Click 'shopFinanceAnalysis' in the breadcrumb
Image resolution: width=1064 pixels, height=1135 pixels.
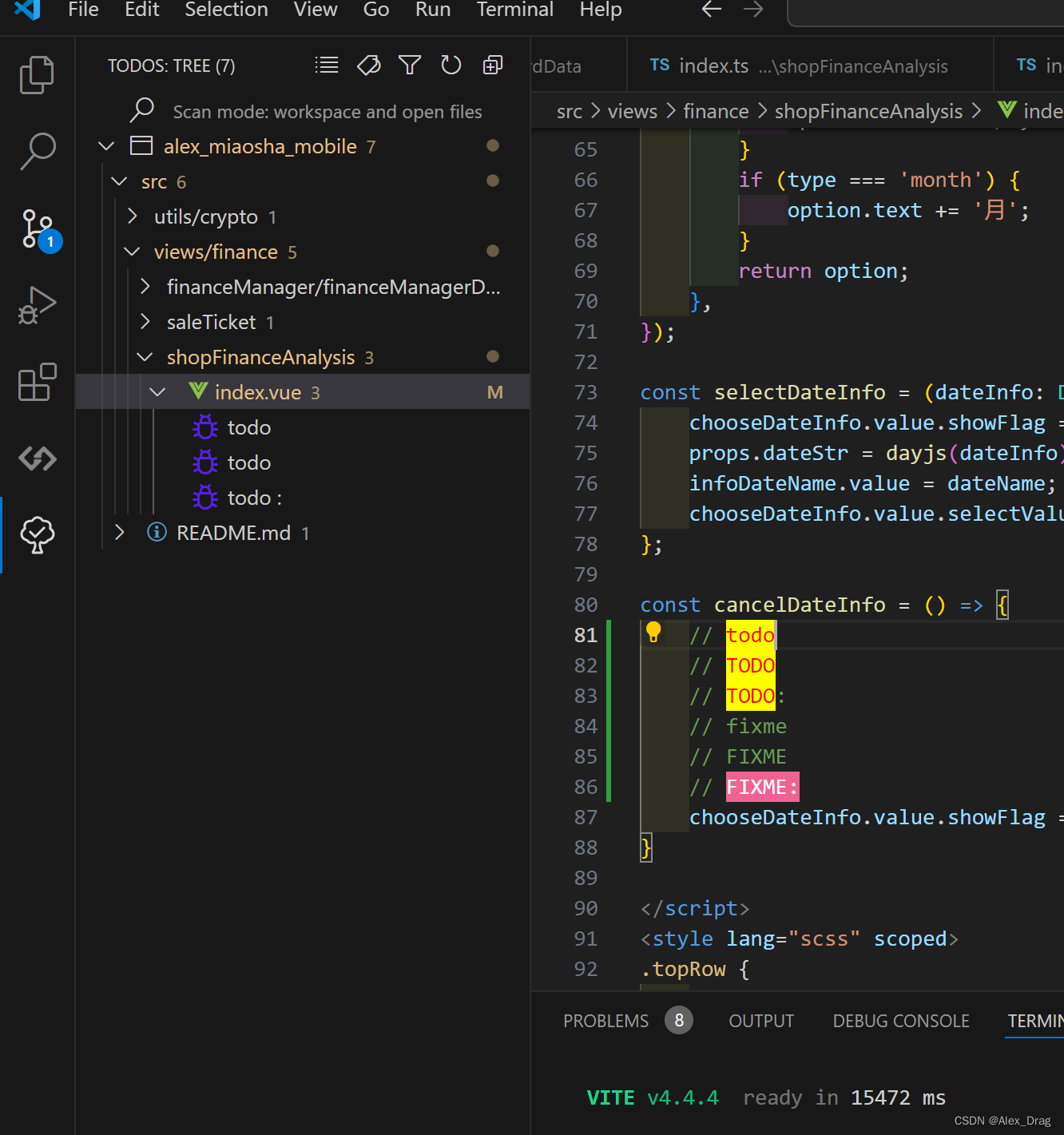point(868,112)
